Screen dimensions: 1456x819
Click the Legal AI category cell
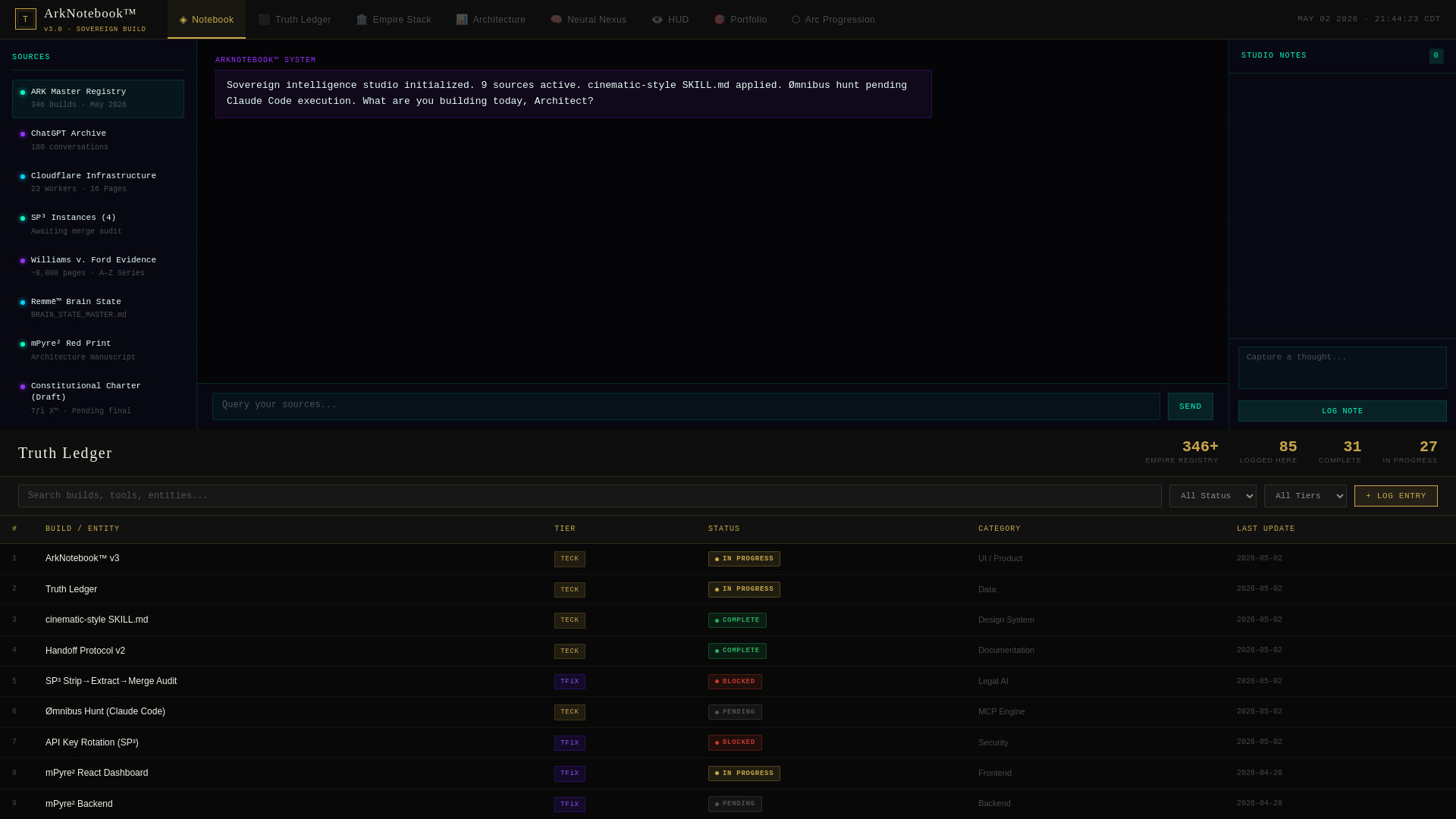click(x=993, y=681)
